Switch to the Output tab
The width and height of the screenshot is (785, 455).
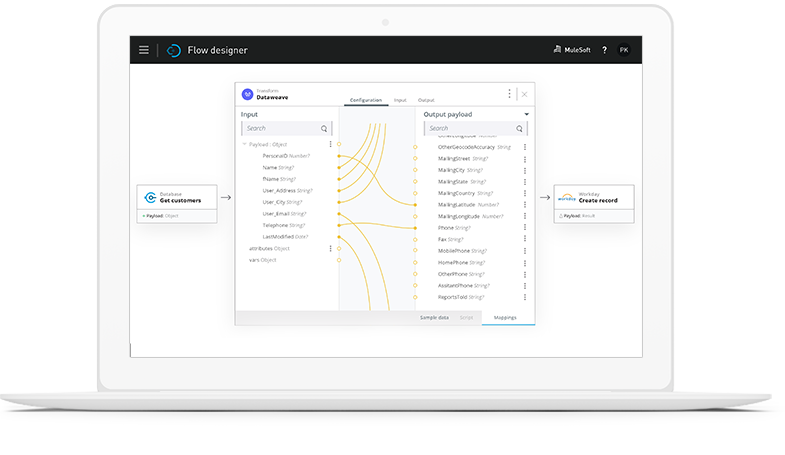point(426,100)
